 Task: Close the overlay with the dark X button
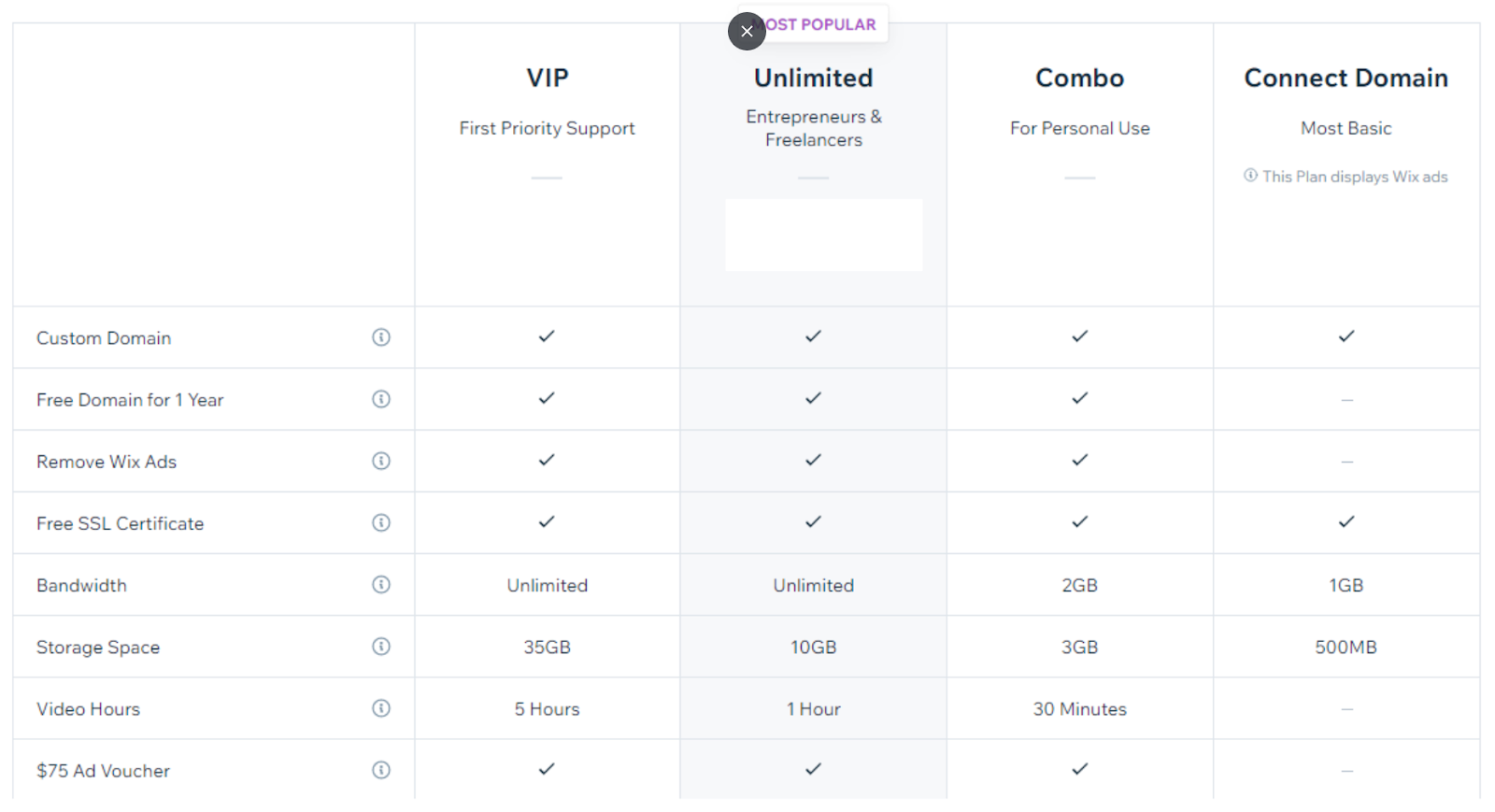click(x=747, y=31)
